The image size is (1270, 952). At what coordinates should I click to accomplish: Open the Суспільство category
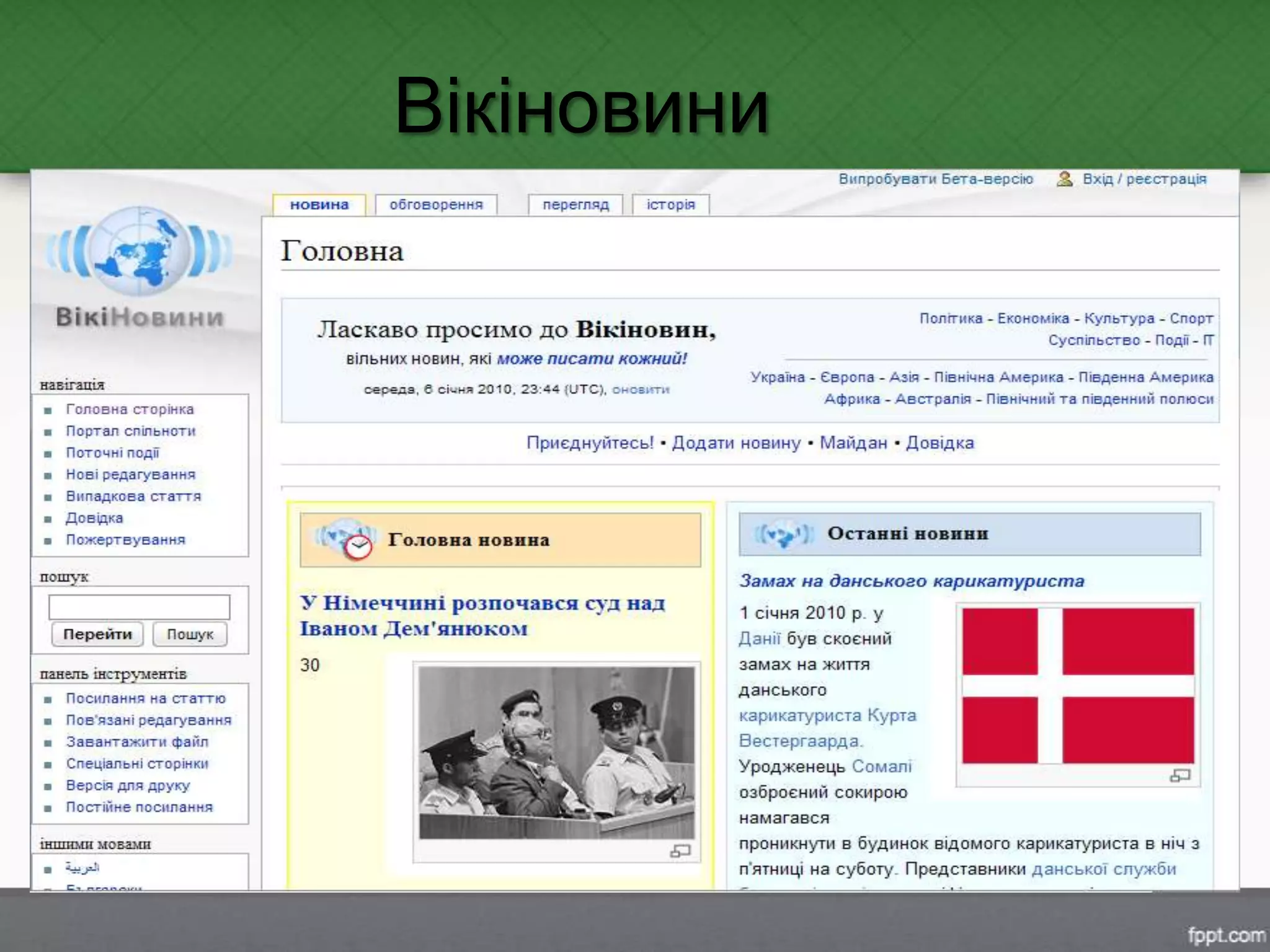(x=1094, y=340)
